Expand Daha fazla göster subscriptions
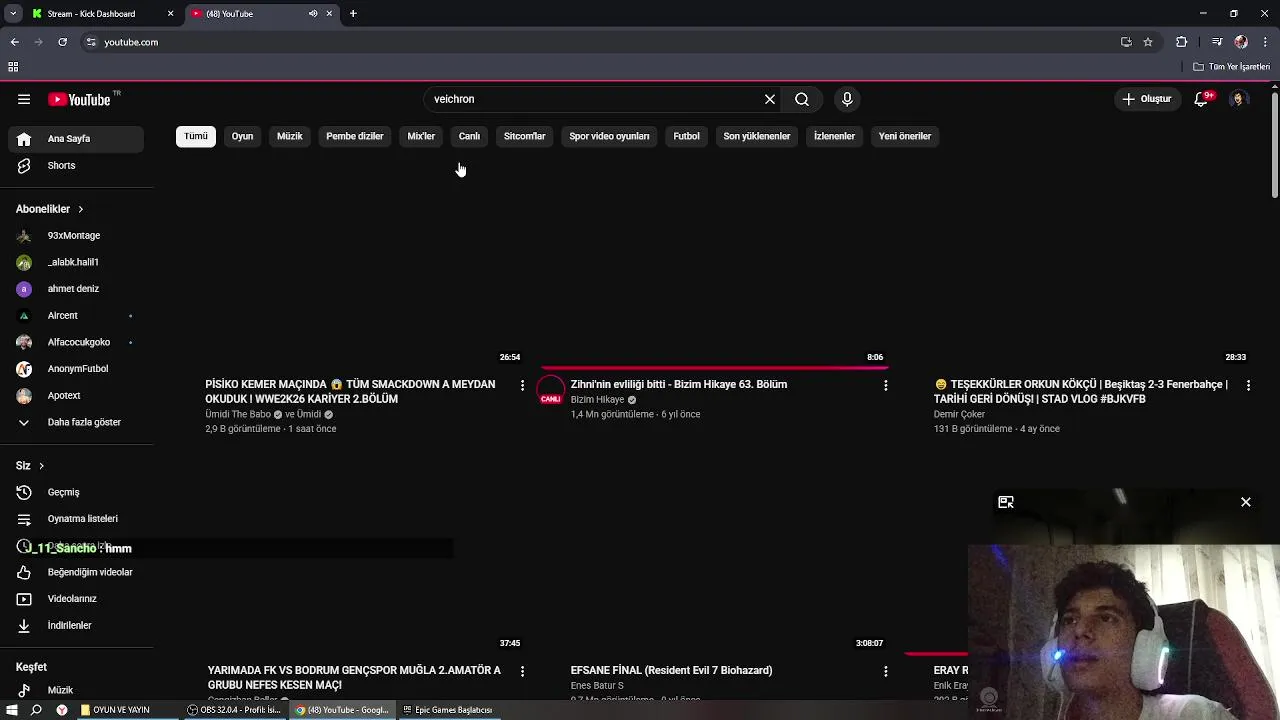The height and width of the screenshot is (720, 1280). point(76,422)
